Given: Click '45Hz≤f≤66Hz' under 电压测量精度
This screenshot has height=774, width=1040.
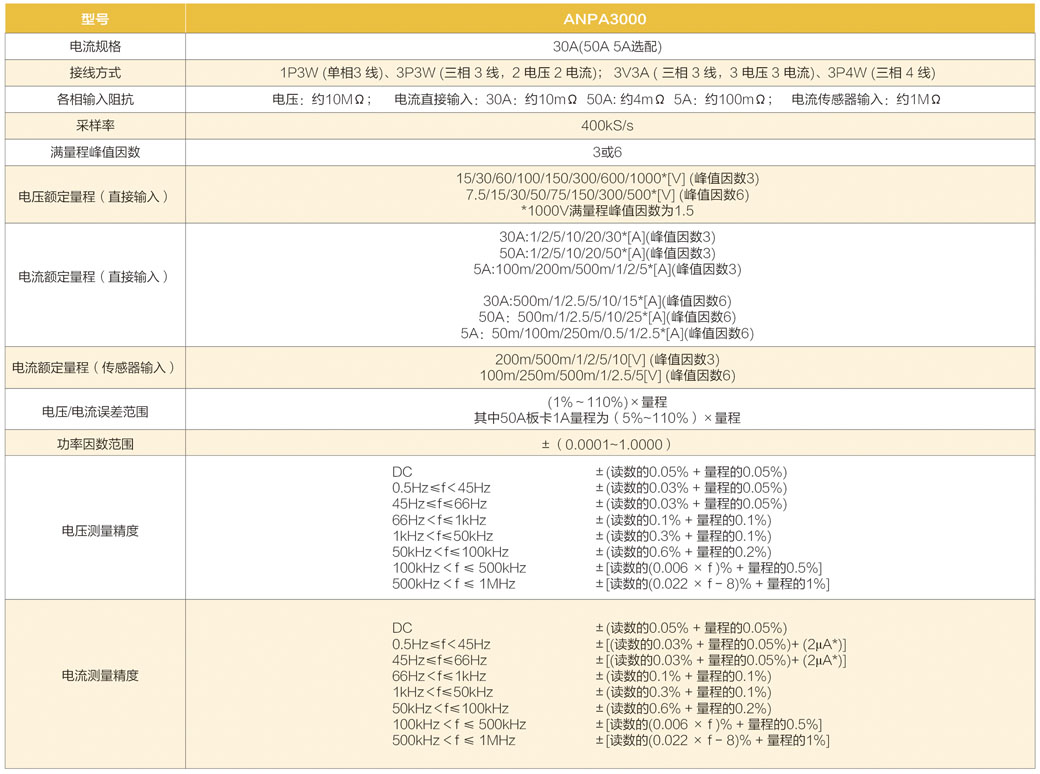Looking at the screenshot, I should pyautogui.click(x=439, y=504).
